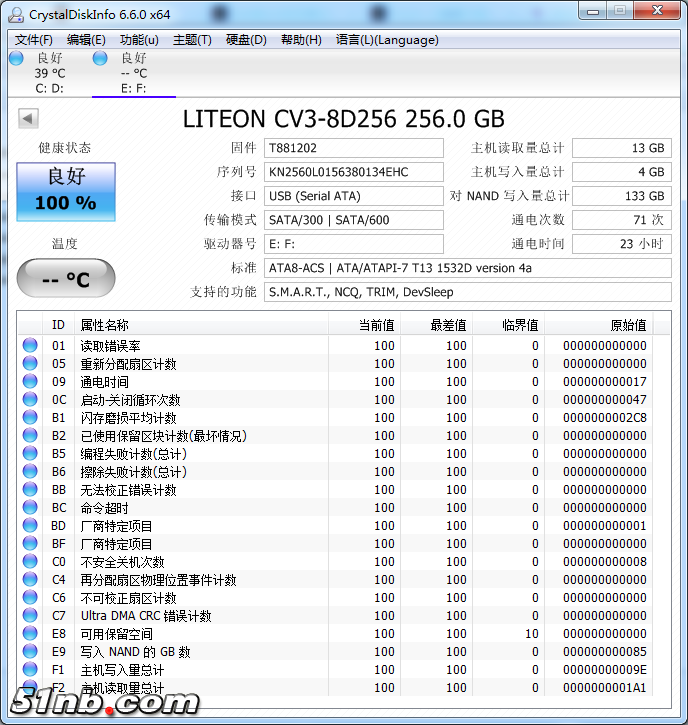This screenshot has width=688, height=725.
Task: Select the C: D: disk status orb
Action: click(16, 59)
